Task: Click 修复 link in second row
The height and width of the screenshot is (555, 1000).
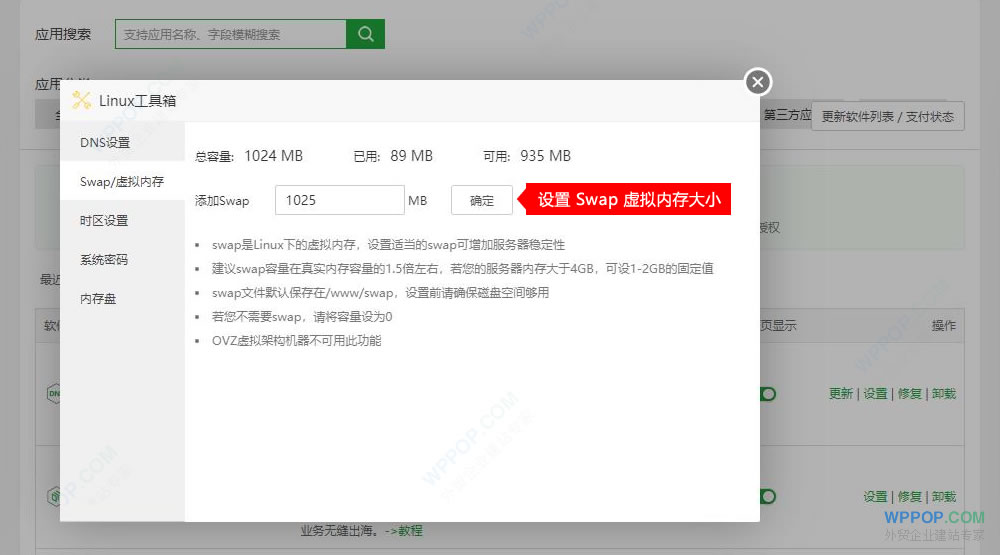Action: [910, 497]
